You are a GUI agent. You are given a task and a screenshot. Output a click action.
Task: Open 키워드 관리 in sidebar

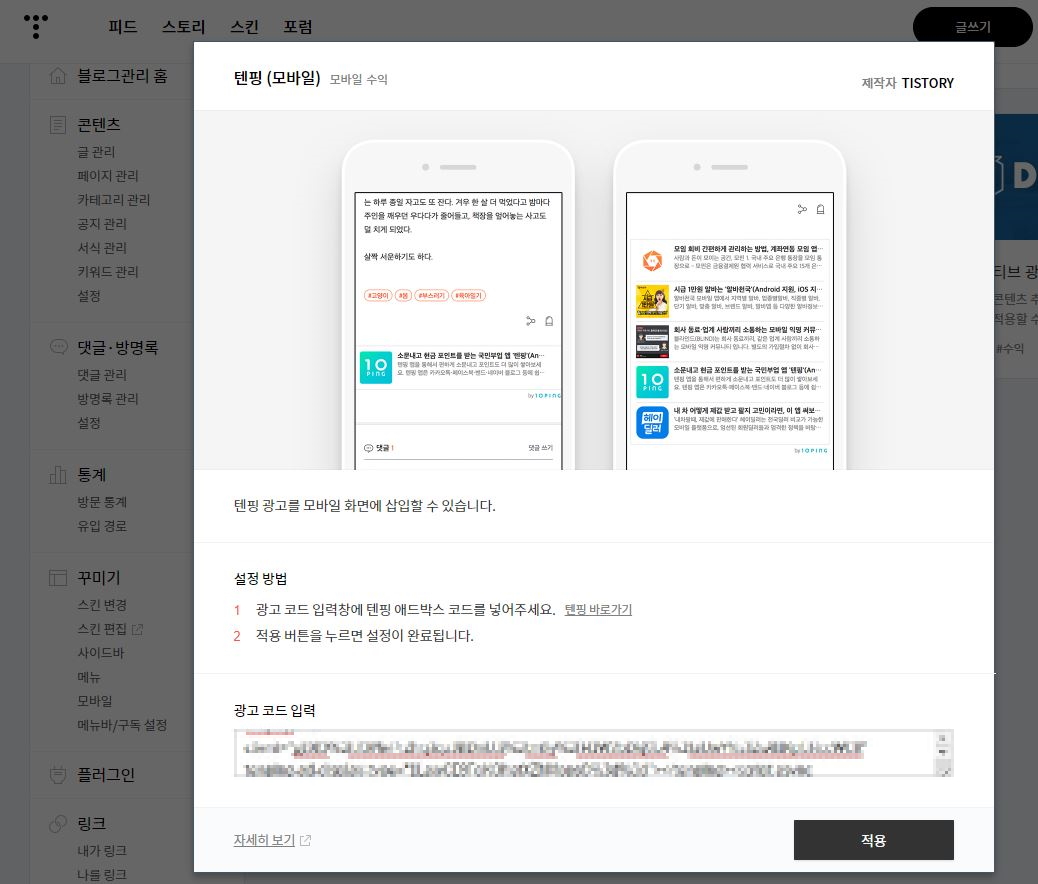(x=108, y=271)
